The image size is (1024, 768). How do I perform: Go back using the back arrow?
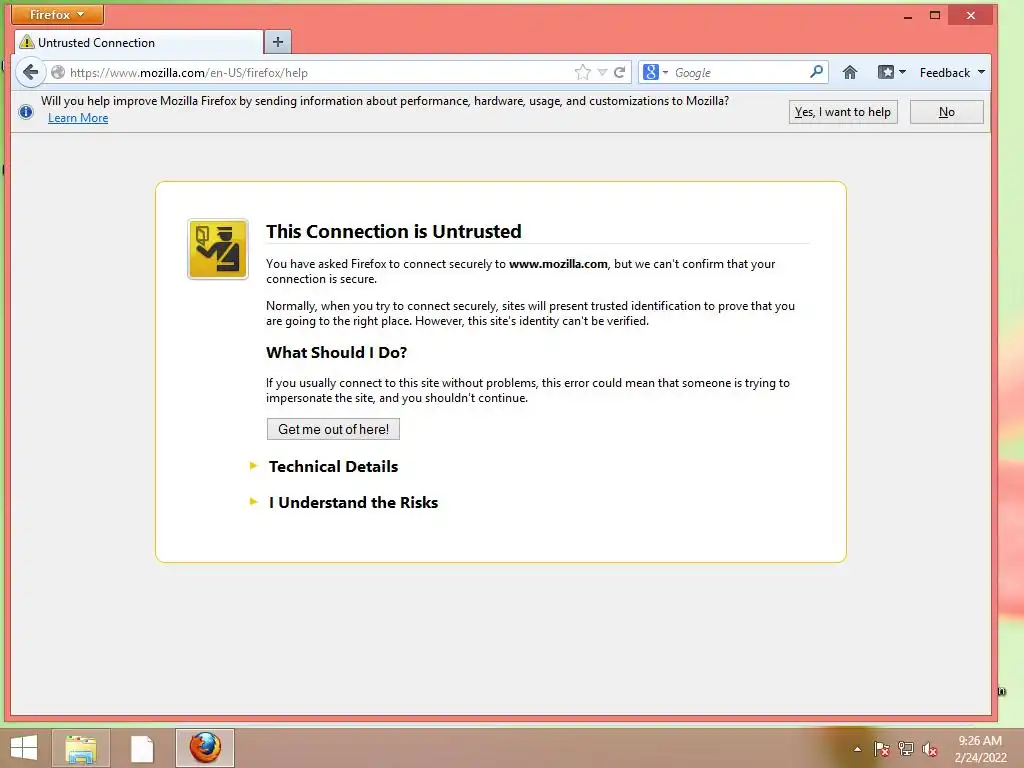(x=30, y=72)
